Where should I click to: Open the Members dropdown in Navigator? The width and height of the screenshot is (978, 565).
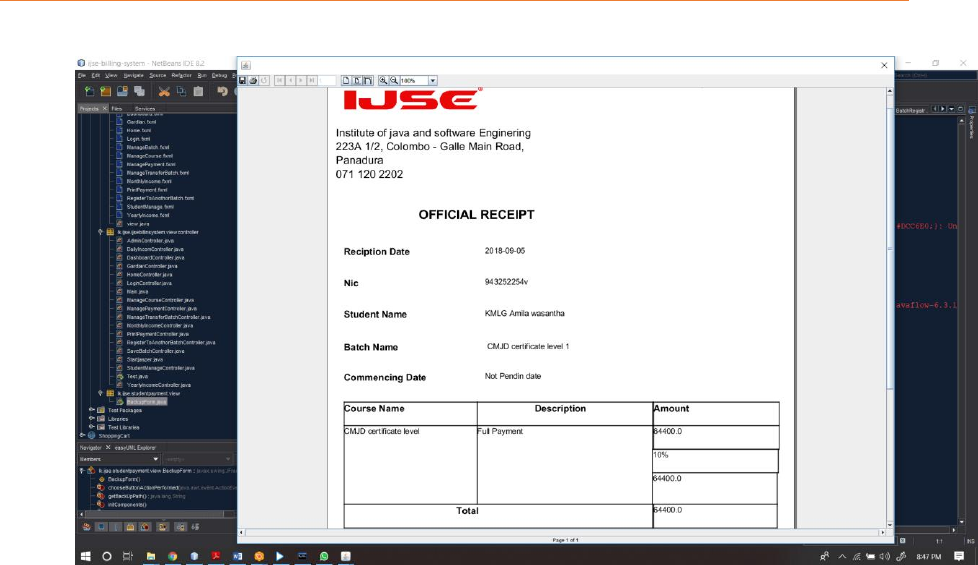click(119, 459)
